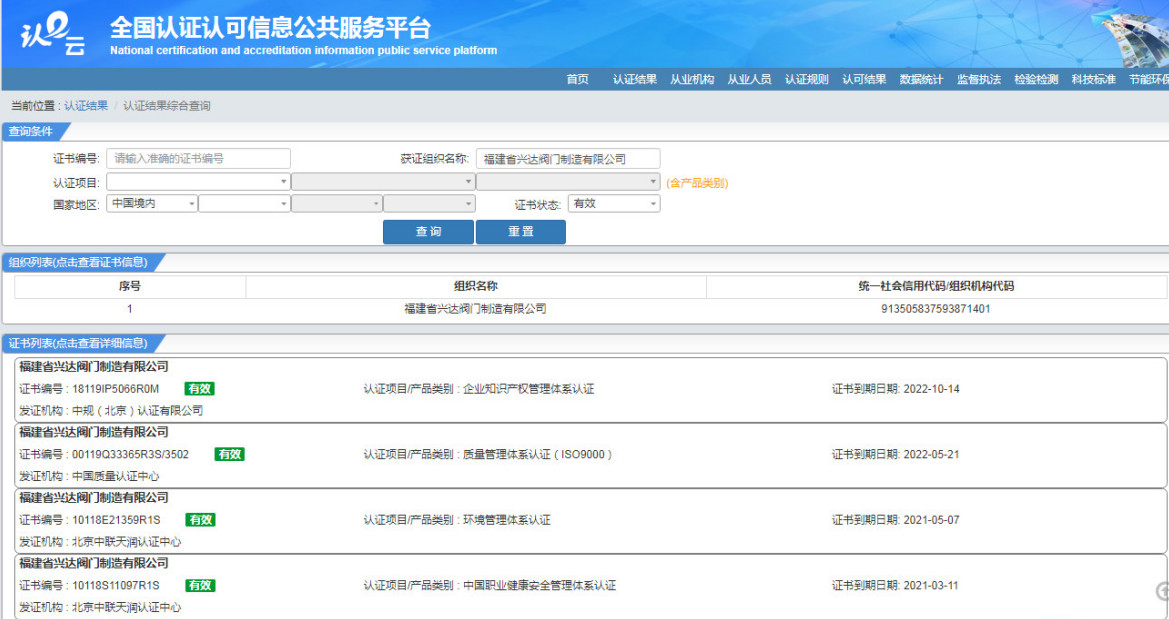Open the 从业机构 menu
Image resolution: width=1169 pixels, height=619 pixels.
pos(692,79)
